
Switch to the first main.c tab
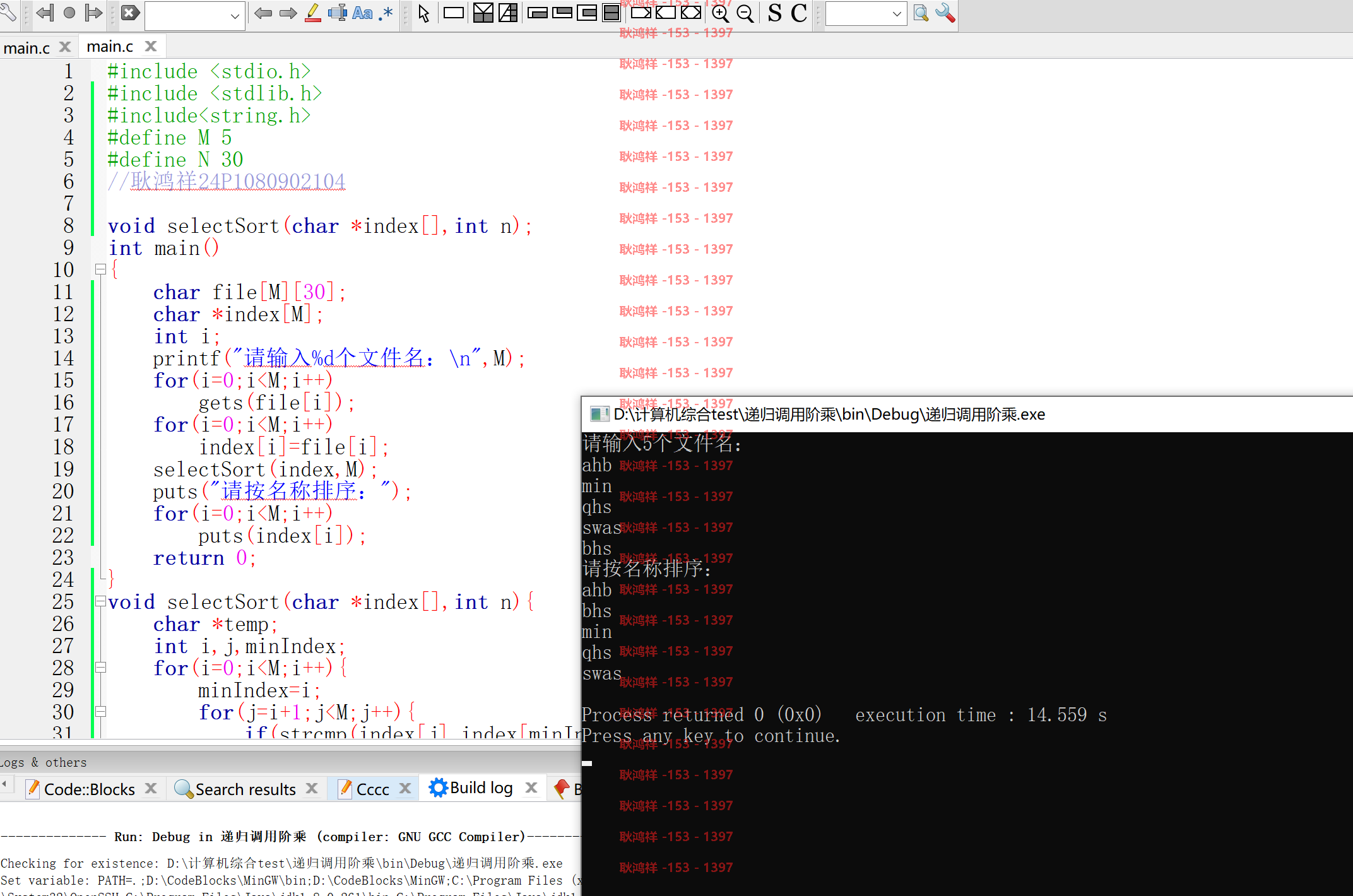(x=27, y=48)
